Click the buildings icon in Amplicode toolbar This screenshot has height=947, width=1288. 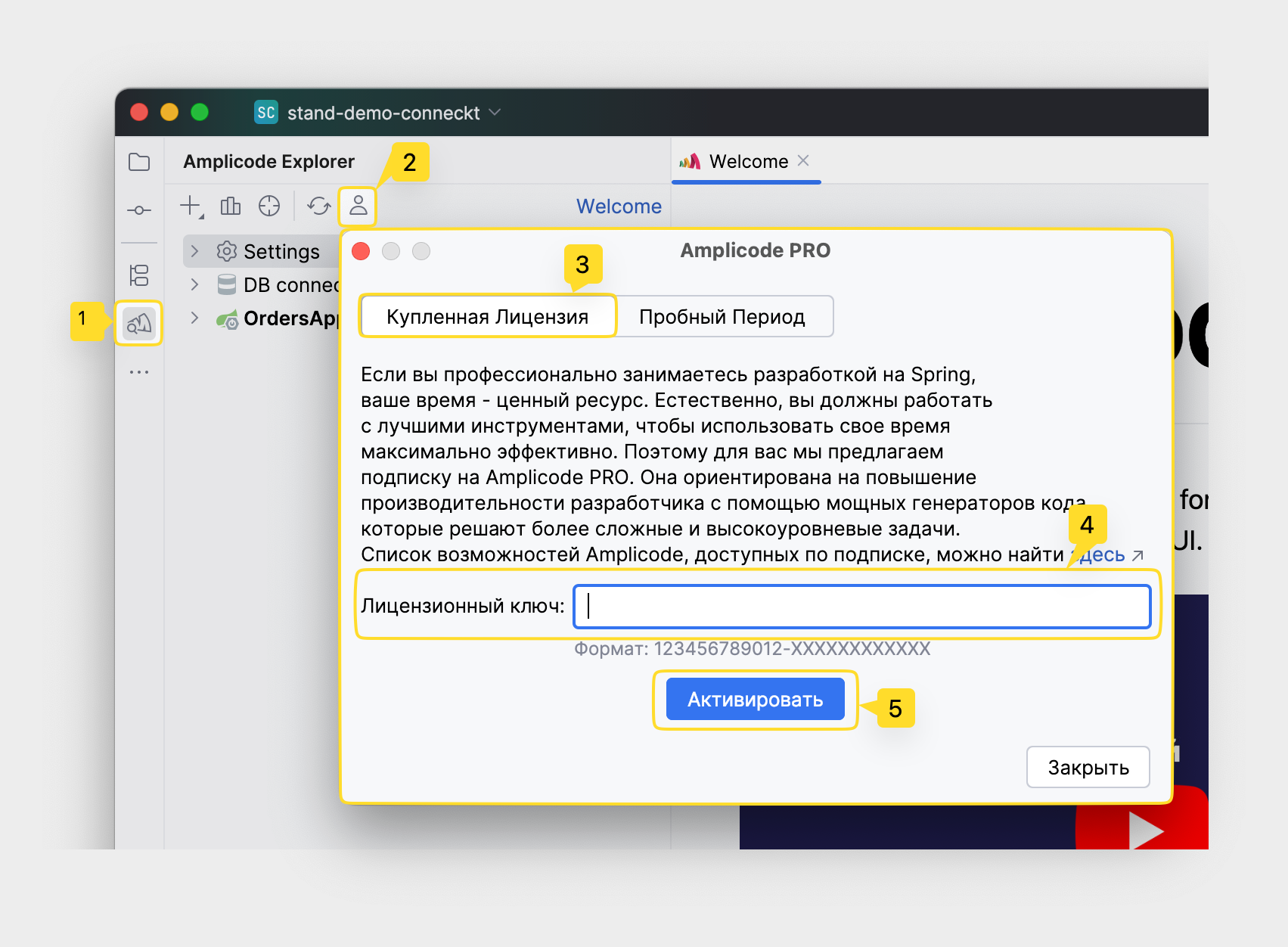coord(231,206)
